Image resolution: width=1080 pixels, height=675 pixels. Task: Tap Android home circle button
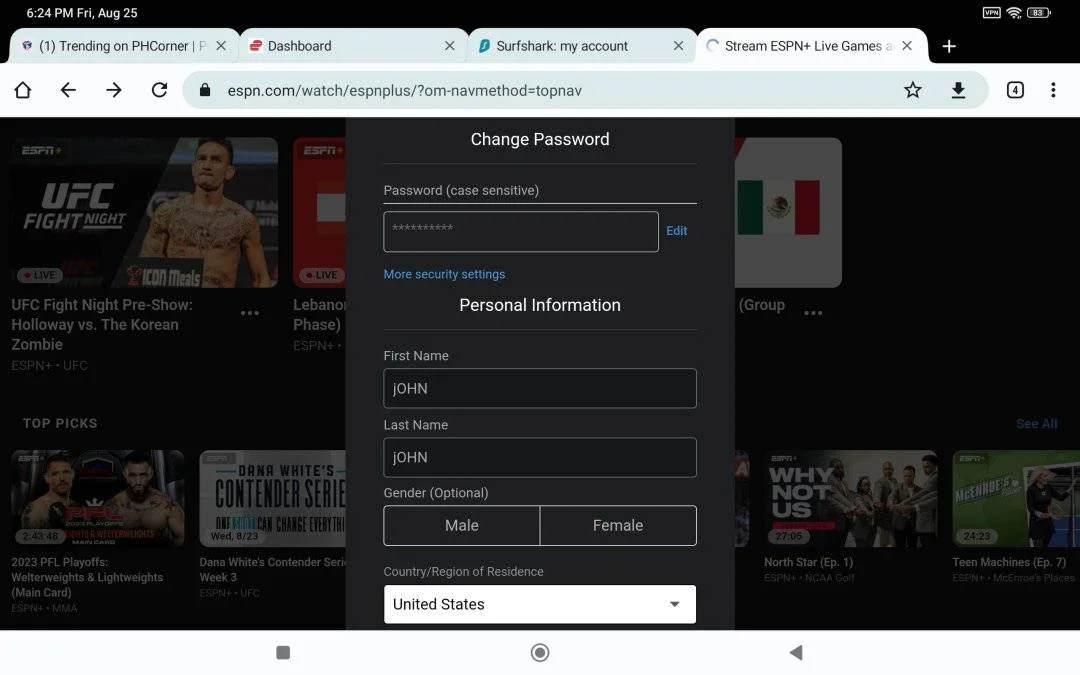click(x=540, y=652)
